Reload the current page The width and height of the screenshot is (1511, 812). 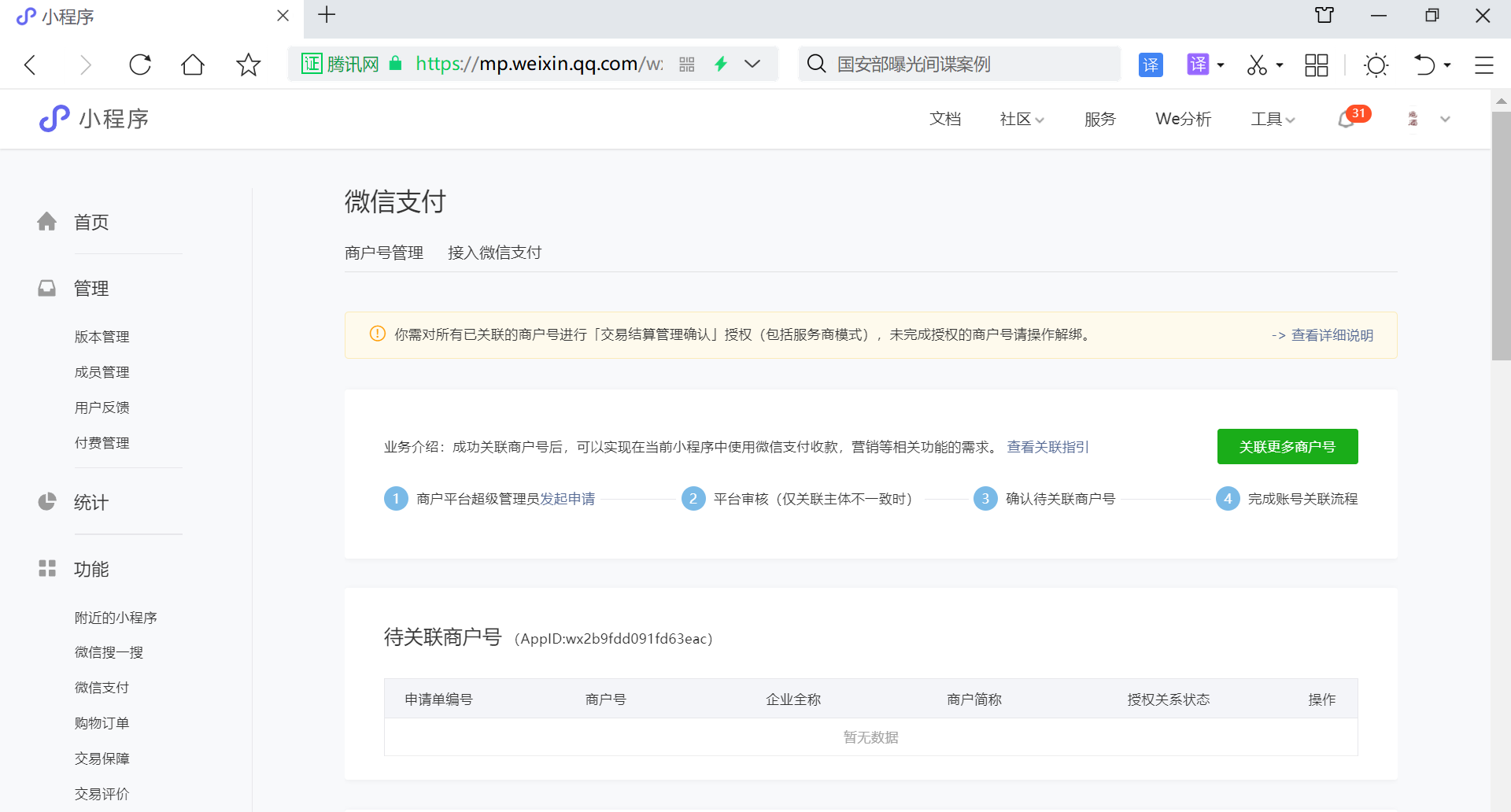(140, 65)
